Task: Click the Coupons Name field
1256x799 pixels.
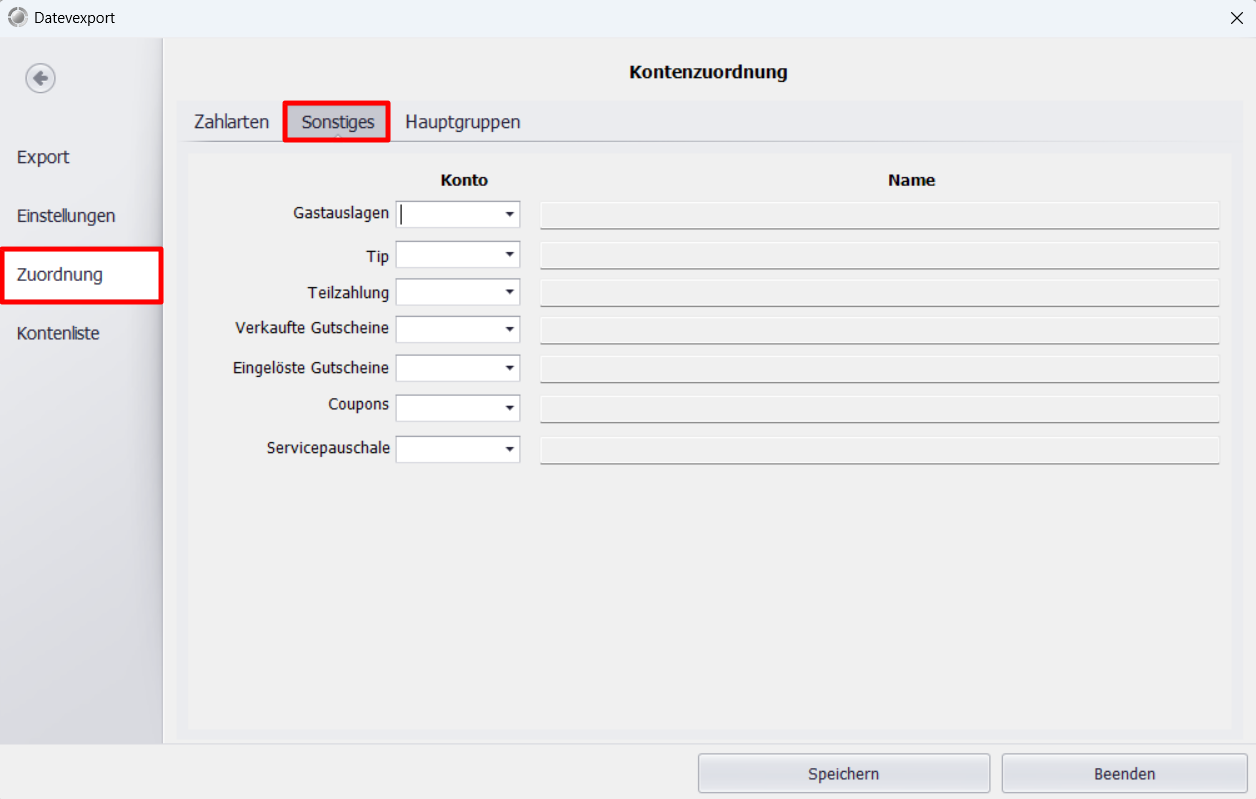Action: (x=880, y=408)
